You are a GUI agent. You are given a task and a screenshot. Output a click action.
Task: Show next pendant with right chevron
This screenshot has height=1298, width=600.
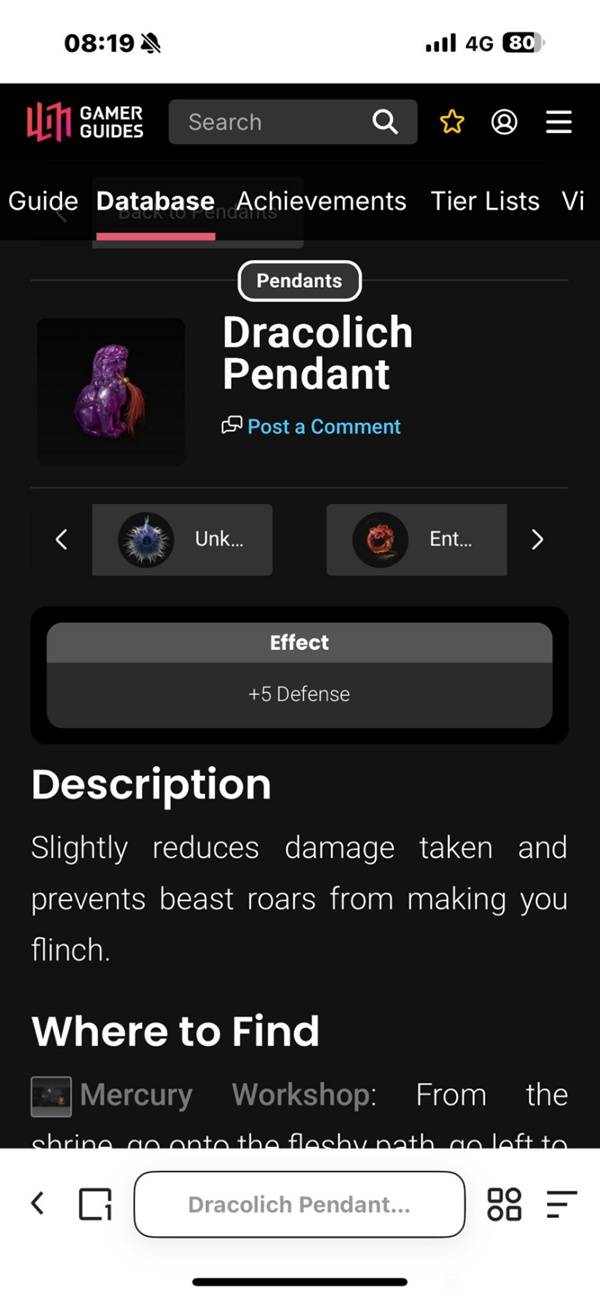537,539
